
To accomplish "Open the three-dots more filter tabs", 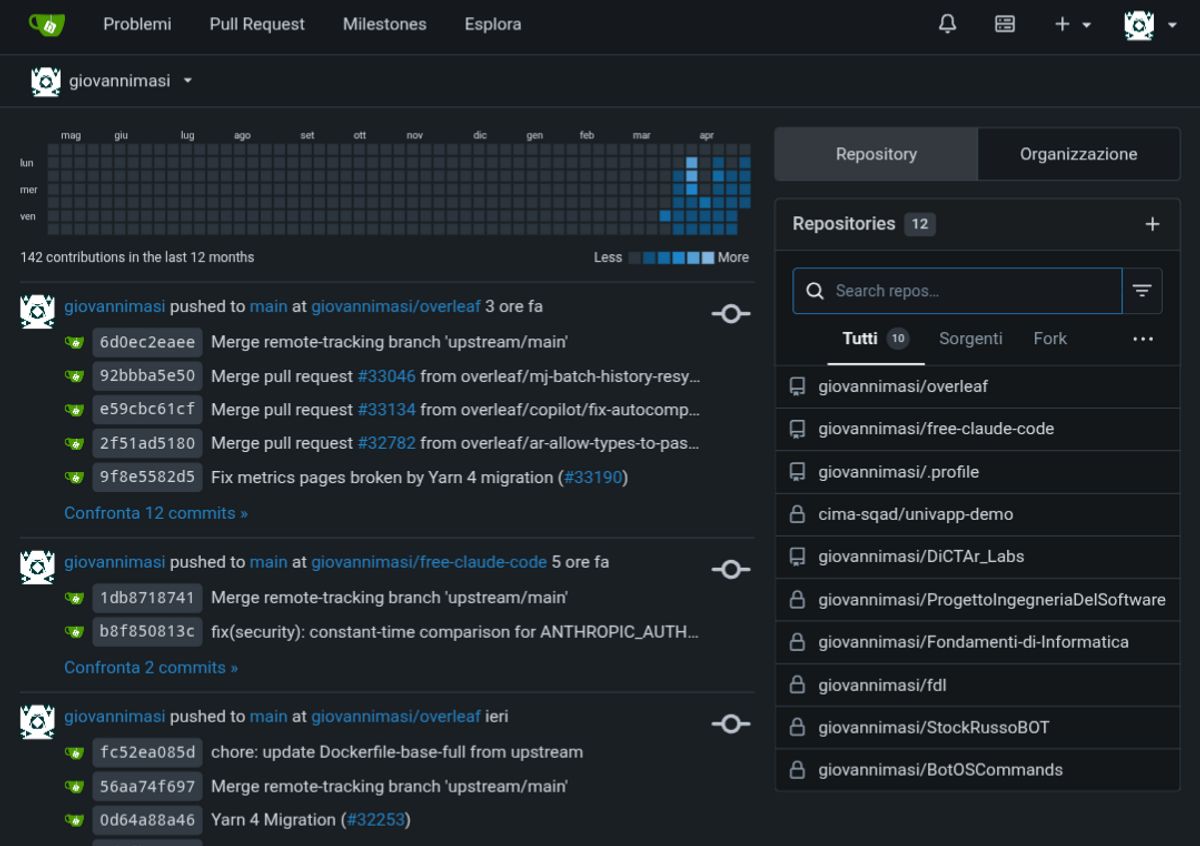I will [x=1143, y=339].
